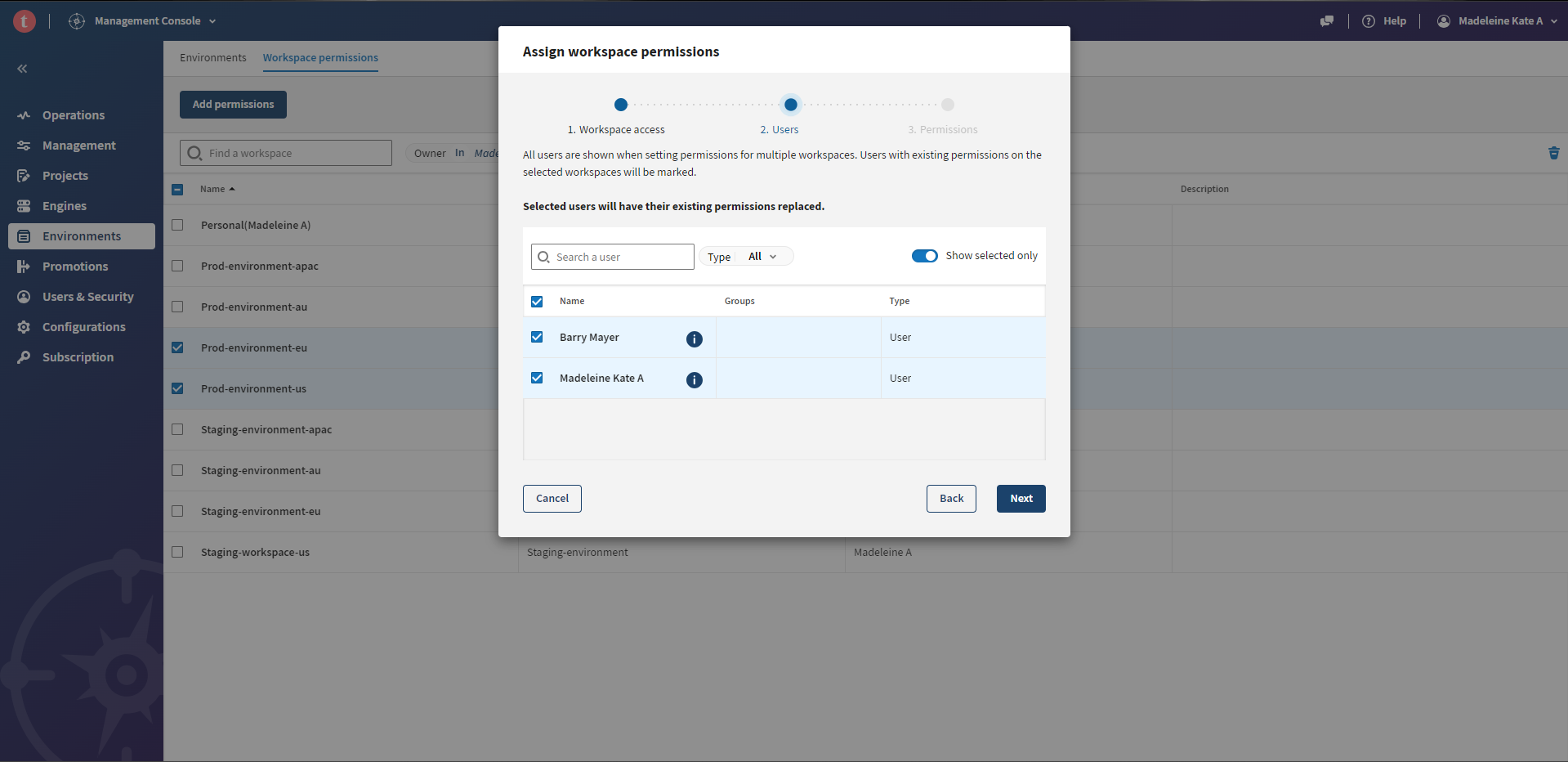Image resolution: width=1568 pixels, height=762 pixels.
Task: Click the Back button
Action: coord(951,499)
